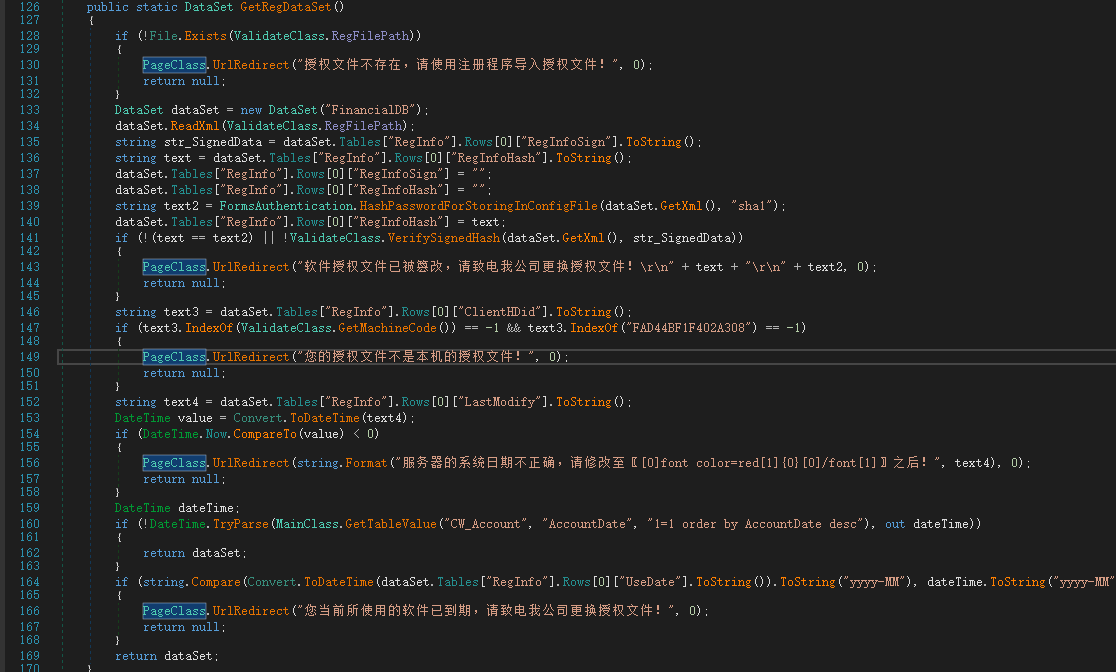Click "new DataSet" on line 133
Screen dimensions: 1116x672
(x=279, y=110)
